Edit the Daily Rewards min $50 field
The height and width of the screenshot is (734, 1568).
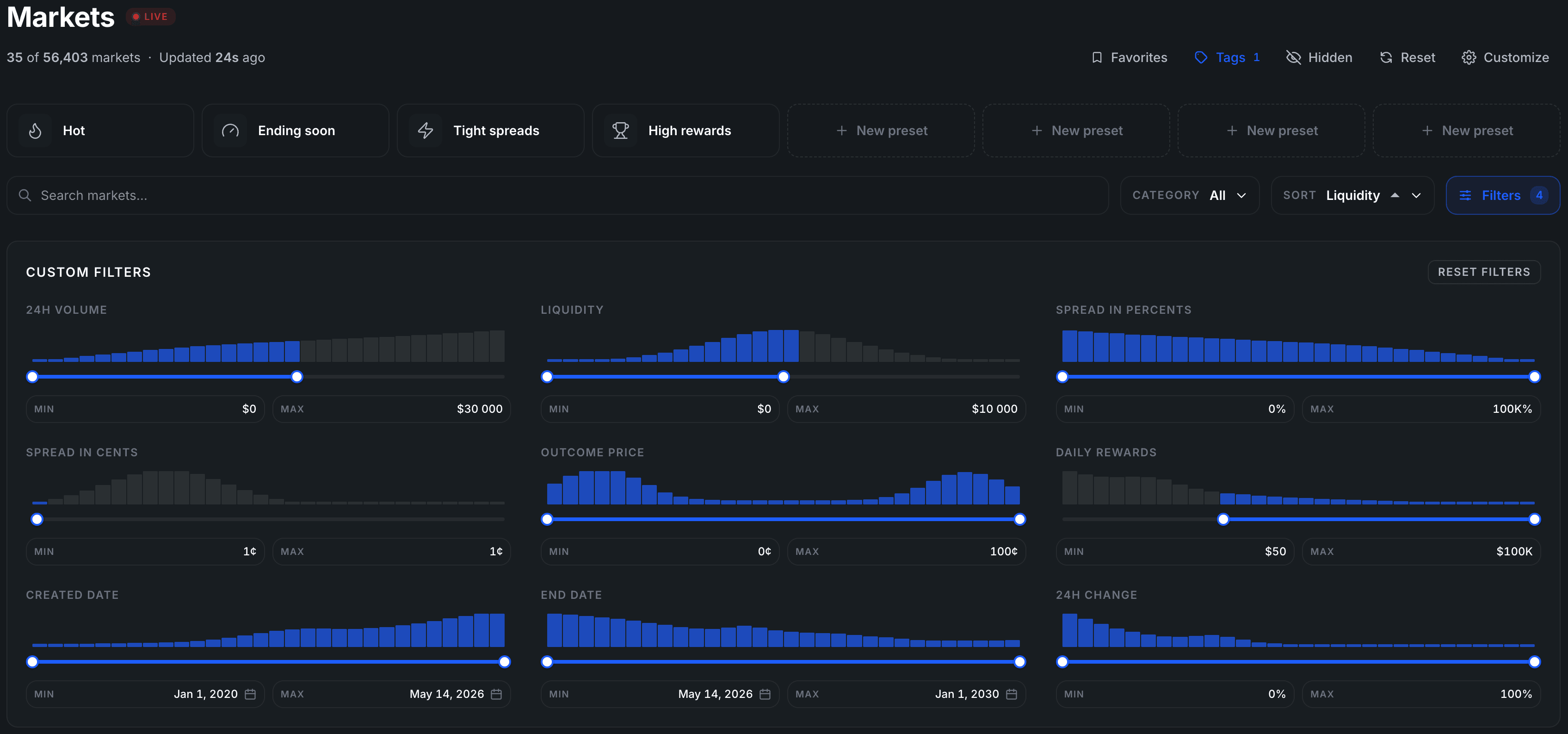click(1175, 551)
